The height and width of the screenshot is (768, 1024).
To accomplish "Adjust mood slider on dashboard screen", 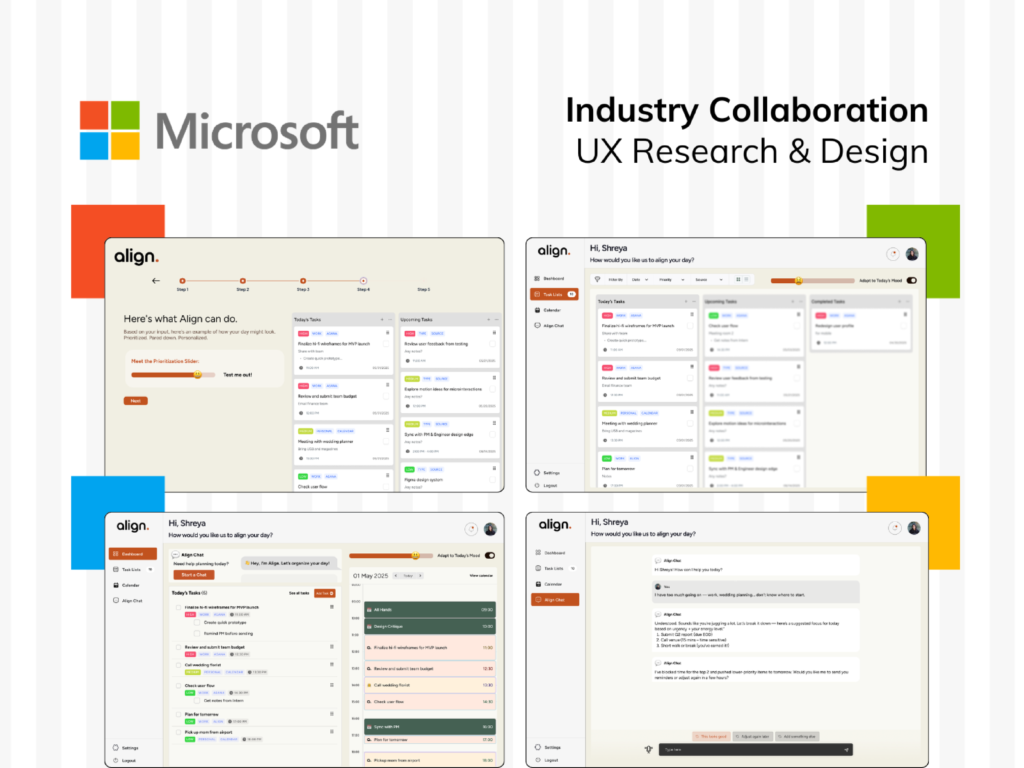I will coord(391,556).
